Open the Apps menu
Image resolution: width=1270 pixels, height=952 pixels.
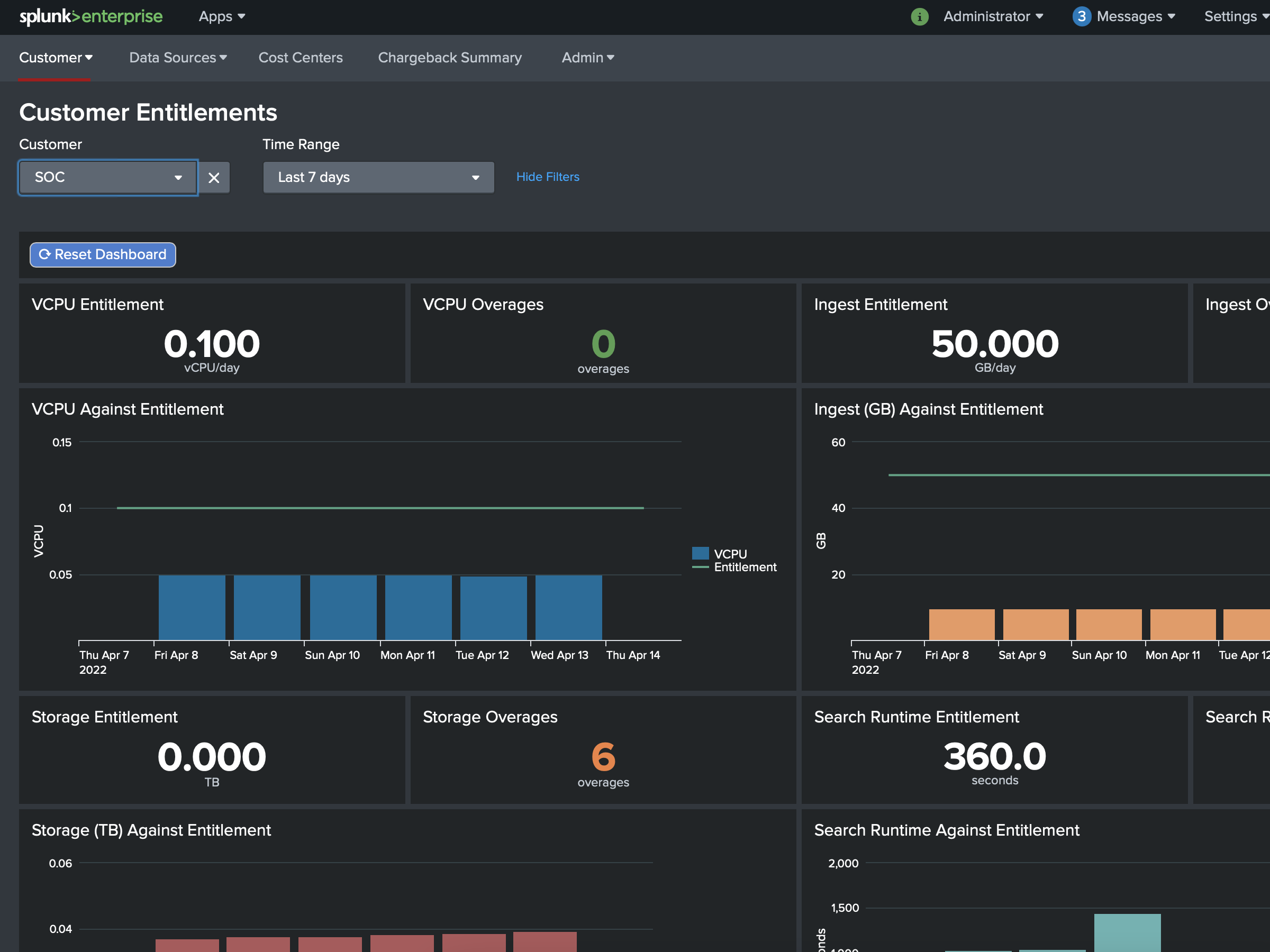click(x=222, y=16)
